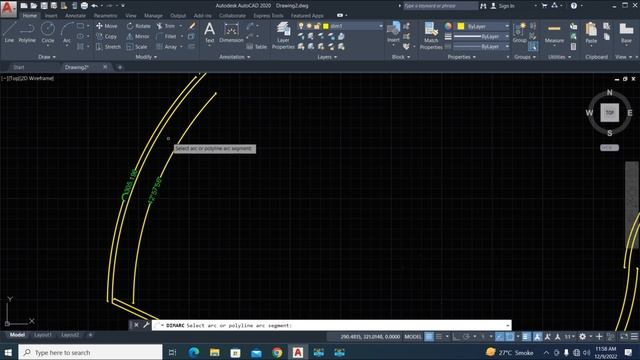Click the DIMARC command line input
Image resolution: width=640 pixels, height=360 pixels.
coord(331,325)
